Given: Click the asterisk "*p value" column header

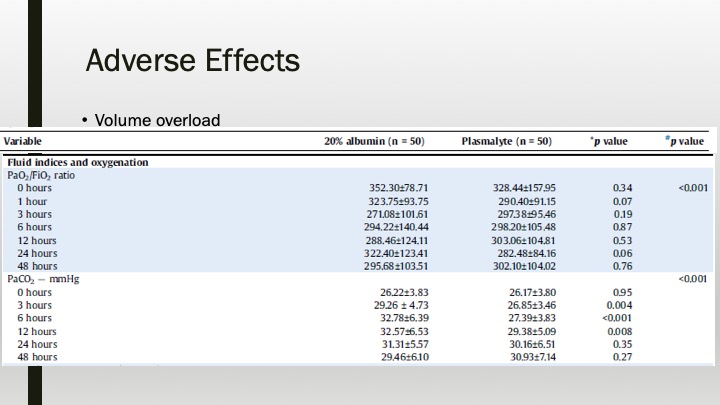Looking at the screenshot, I should tap(607, 142).
